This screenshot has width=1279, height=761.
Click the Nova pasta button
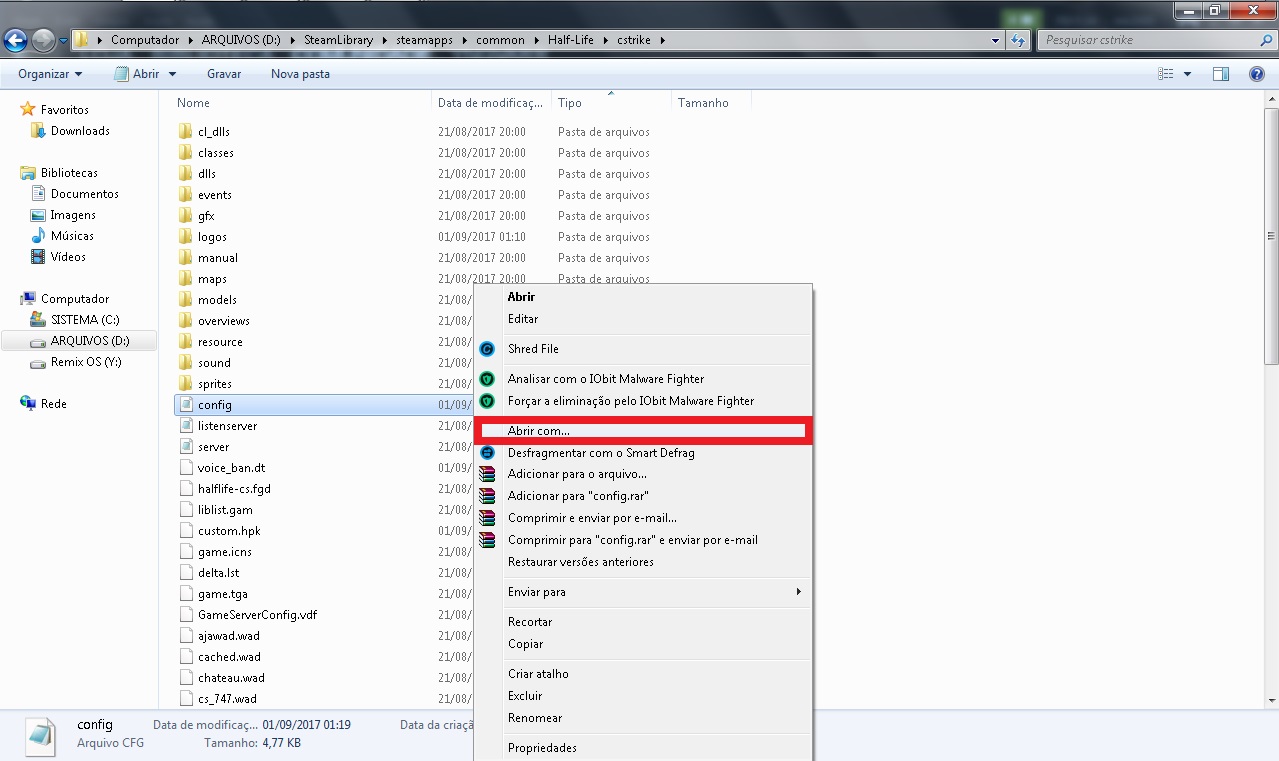pos(300,74)
